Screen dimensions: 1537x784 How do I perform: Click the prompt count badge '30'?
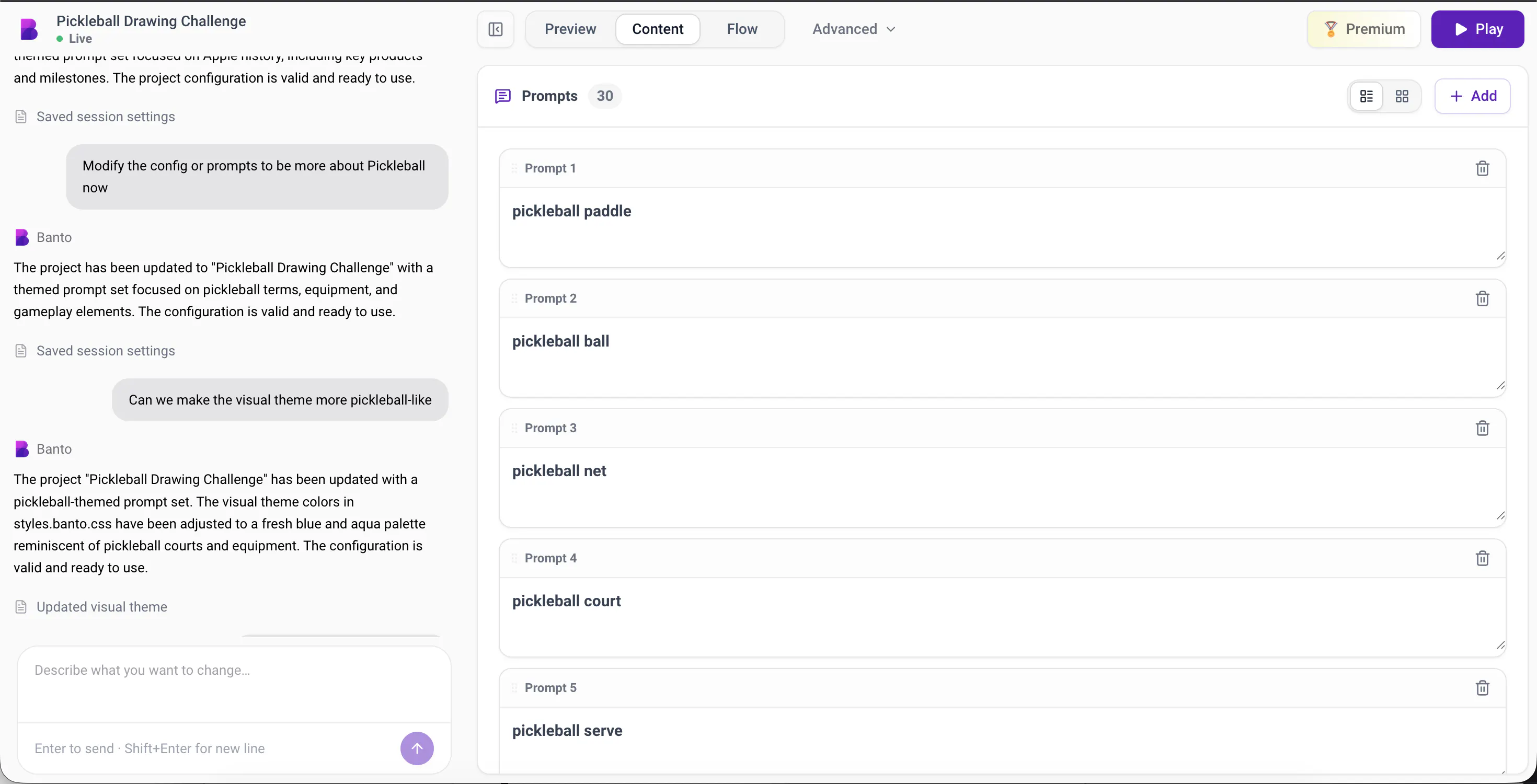604,96
